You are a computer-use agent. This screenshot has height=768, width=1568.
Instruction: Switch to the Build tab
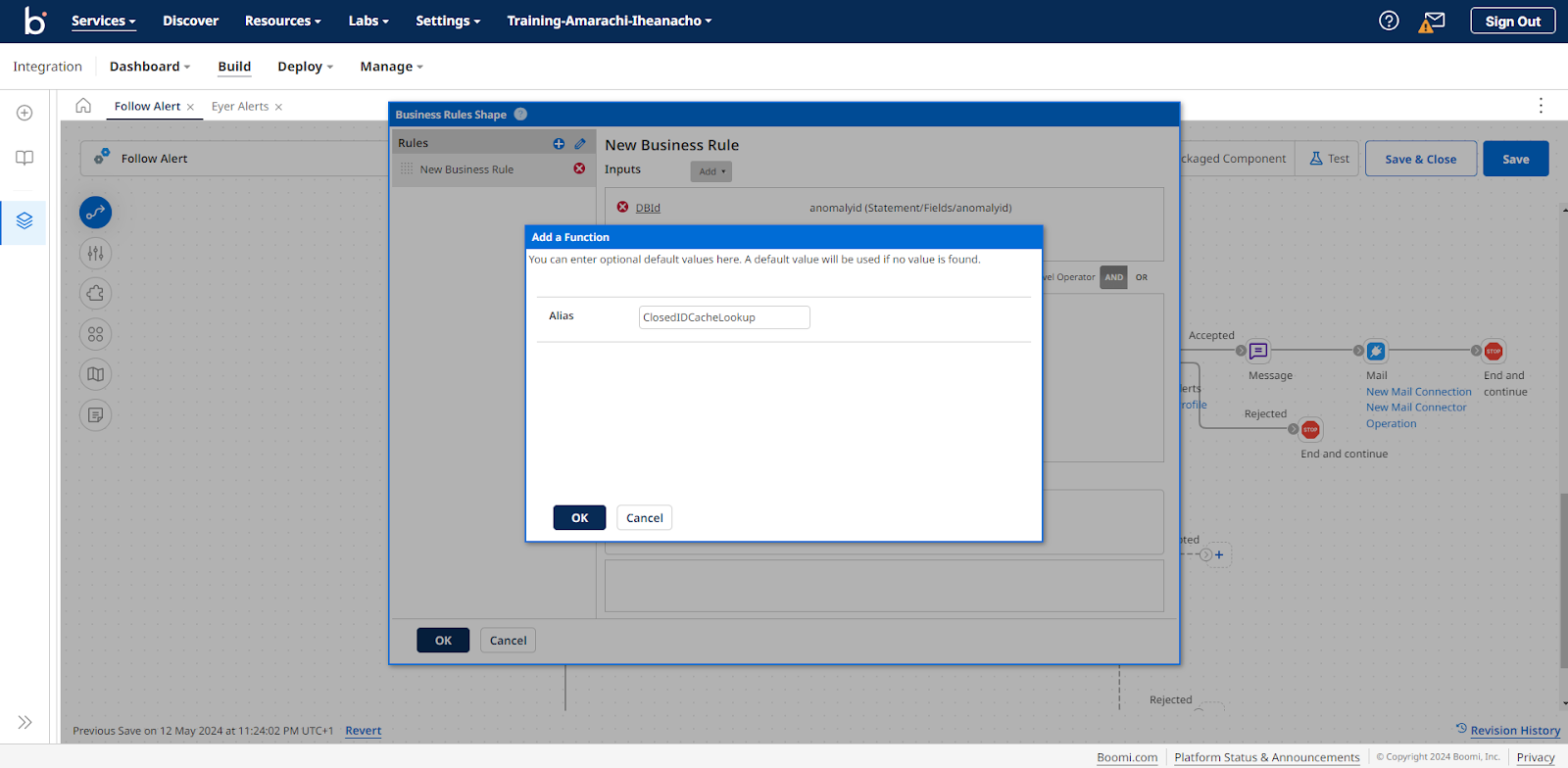234,67
